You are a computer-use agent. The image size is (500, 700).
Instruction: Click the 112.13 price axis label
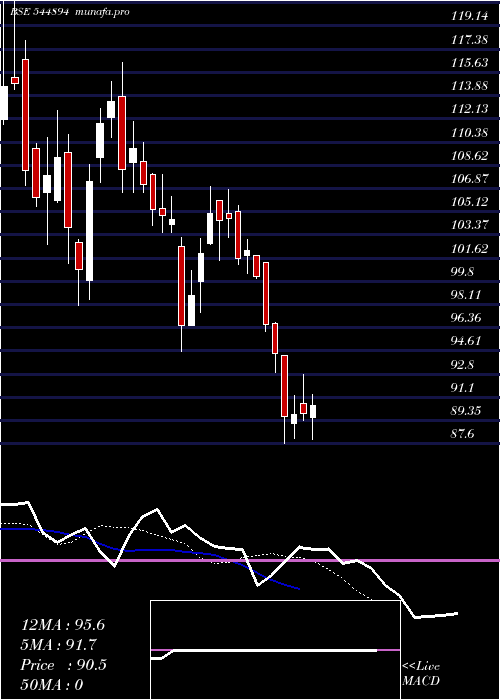469,109
